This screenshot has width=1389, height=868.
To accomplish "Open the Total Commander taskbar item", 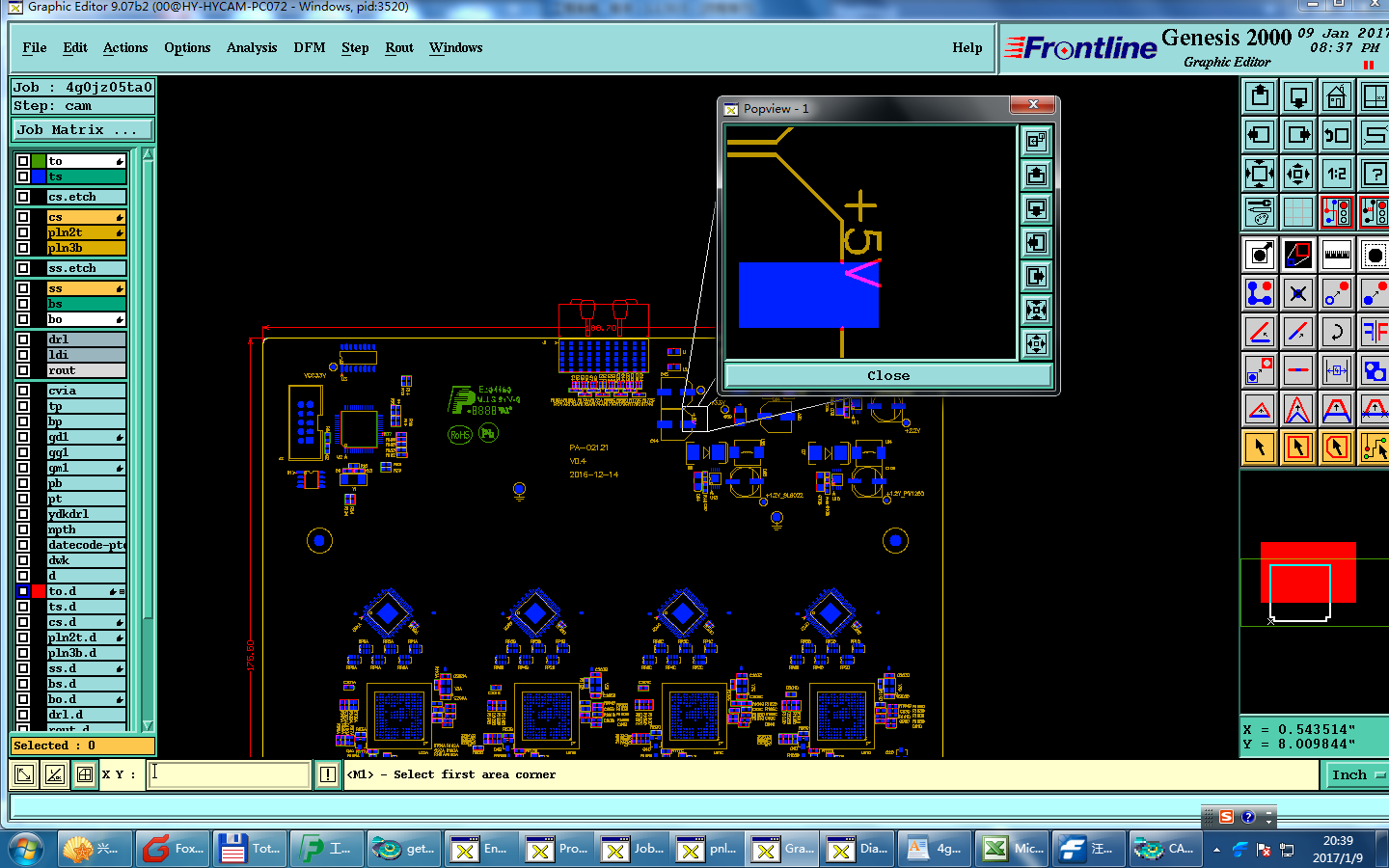I will tap(249, 849).
